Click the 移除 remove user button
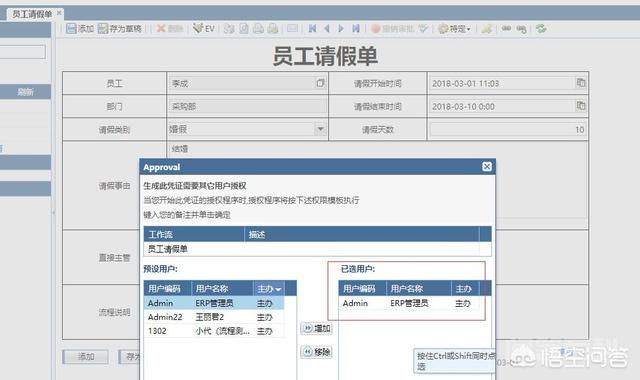 [x=317, y=351]
